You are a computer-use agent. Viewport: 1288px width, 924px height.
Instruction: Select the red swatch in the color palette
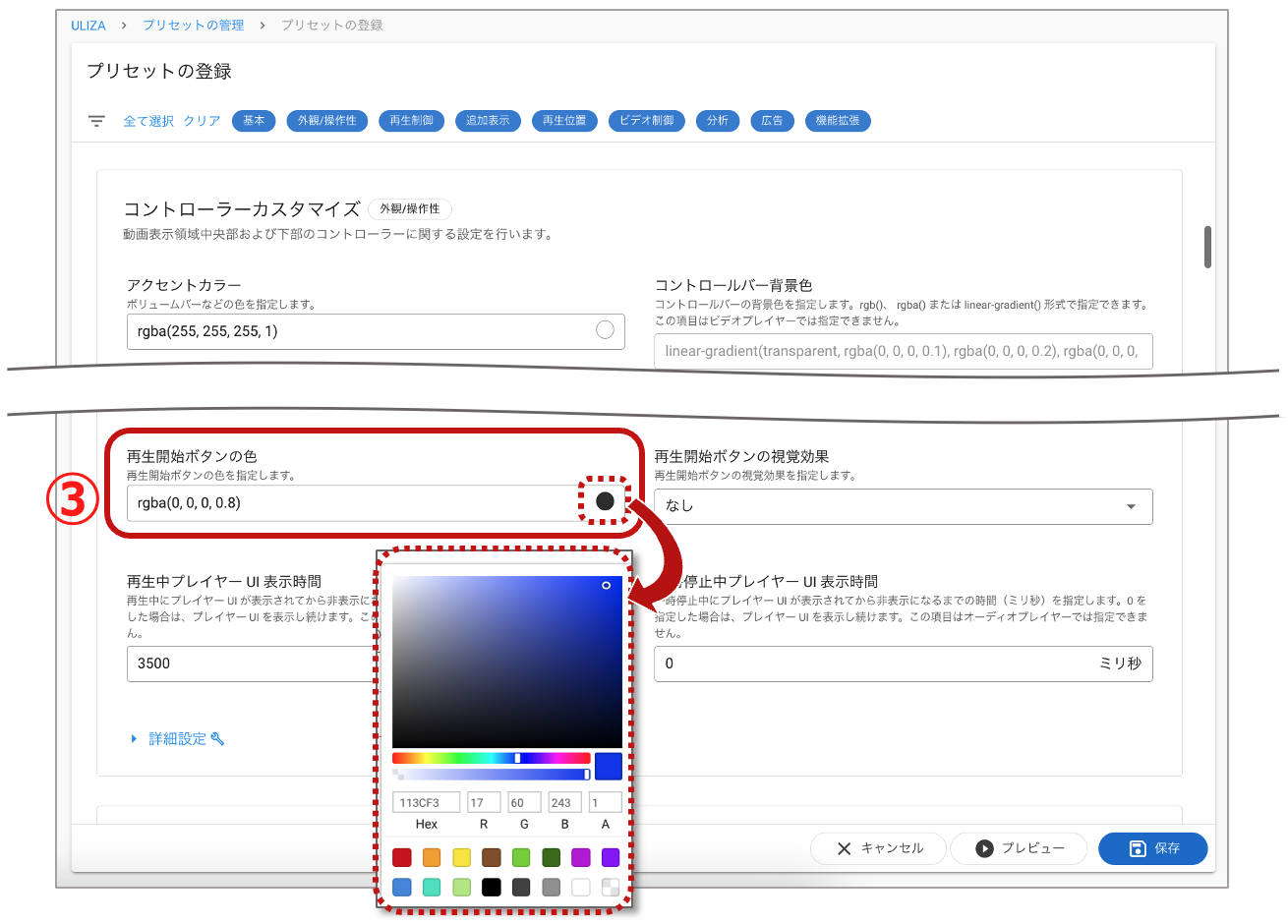[x=402, y=857]
